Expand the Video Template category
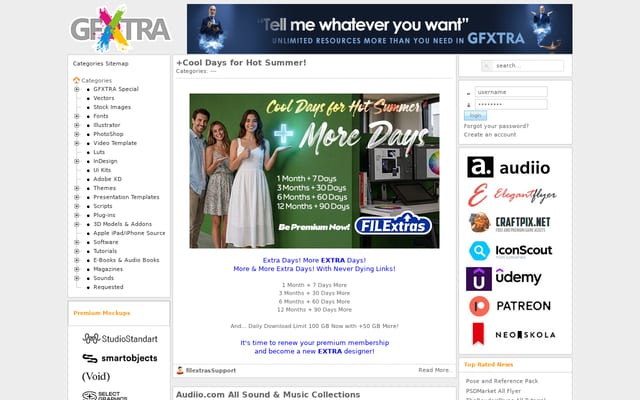The image size is (640, 400). click(x=77, y=143)
